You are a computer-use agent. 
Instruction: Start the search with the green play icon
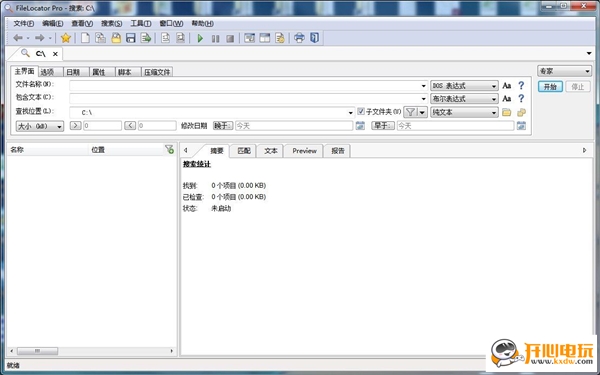coord(200,38)
